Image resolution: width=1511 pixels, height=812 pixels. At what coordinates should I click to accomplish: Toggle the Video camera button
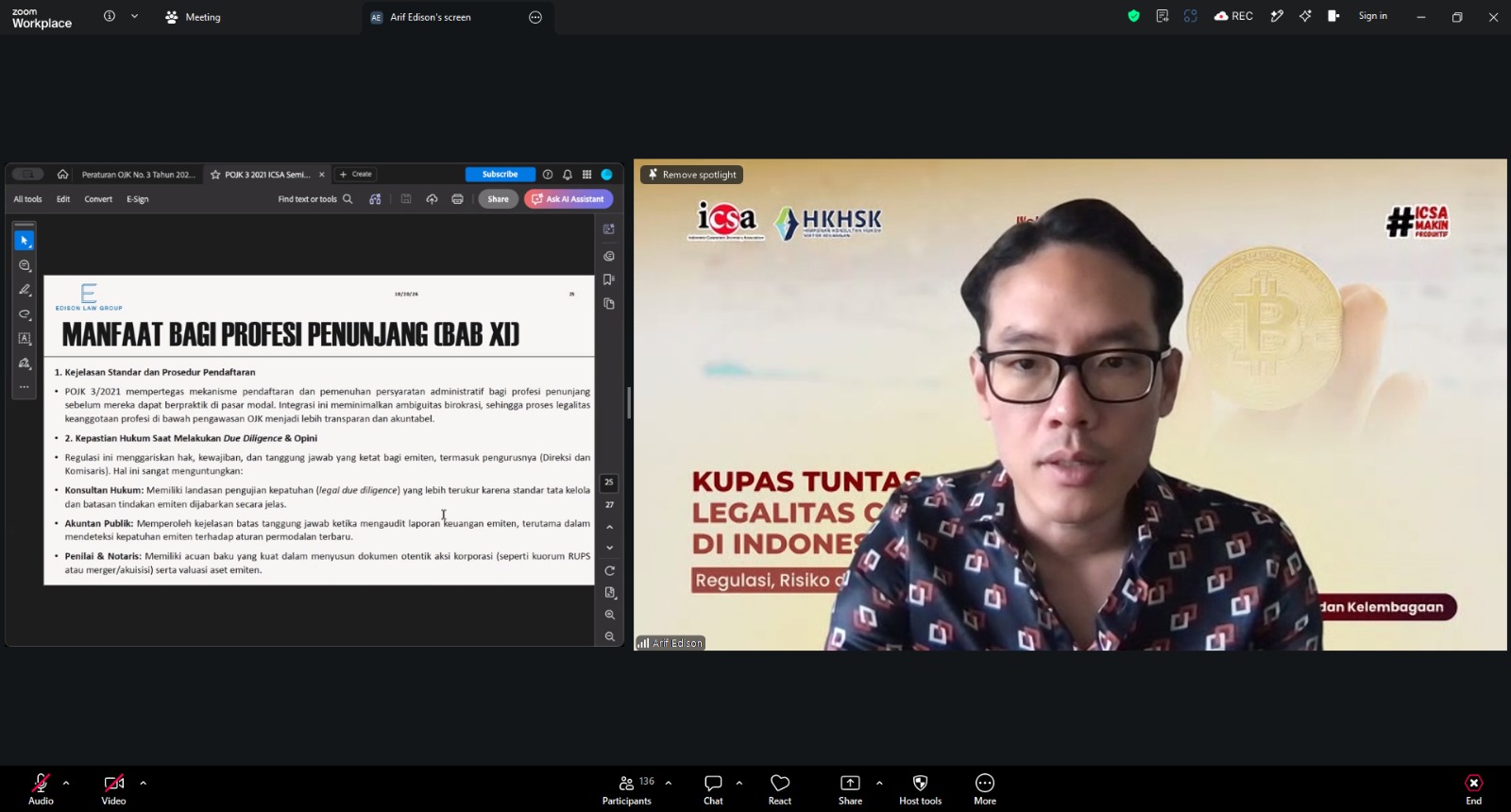click(113, 789)
